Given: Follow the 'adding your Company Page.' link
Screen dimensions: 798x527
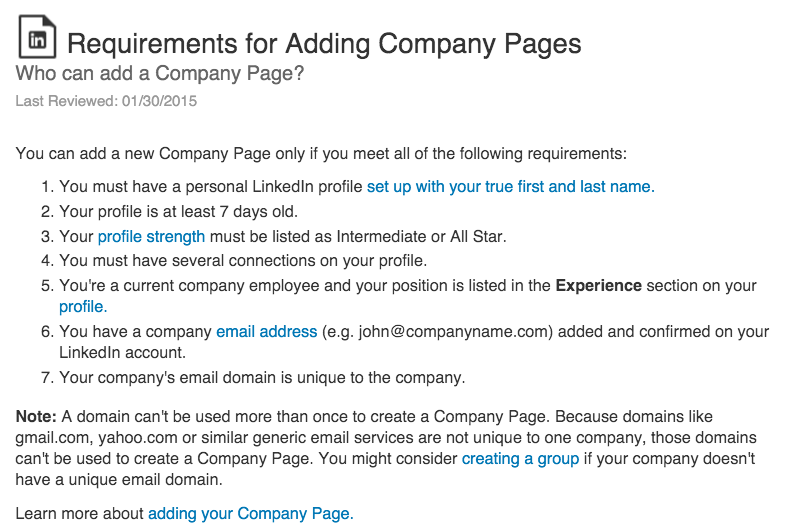Looking at the screenshot, I should tap(250, 514).
